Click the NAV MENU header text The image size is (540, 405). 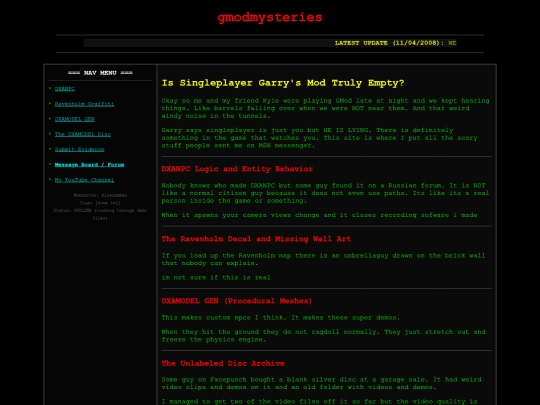100,73
